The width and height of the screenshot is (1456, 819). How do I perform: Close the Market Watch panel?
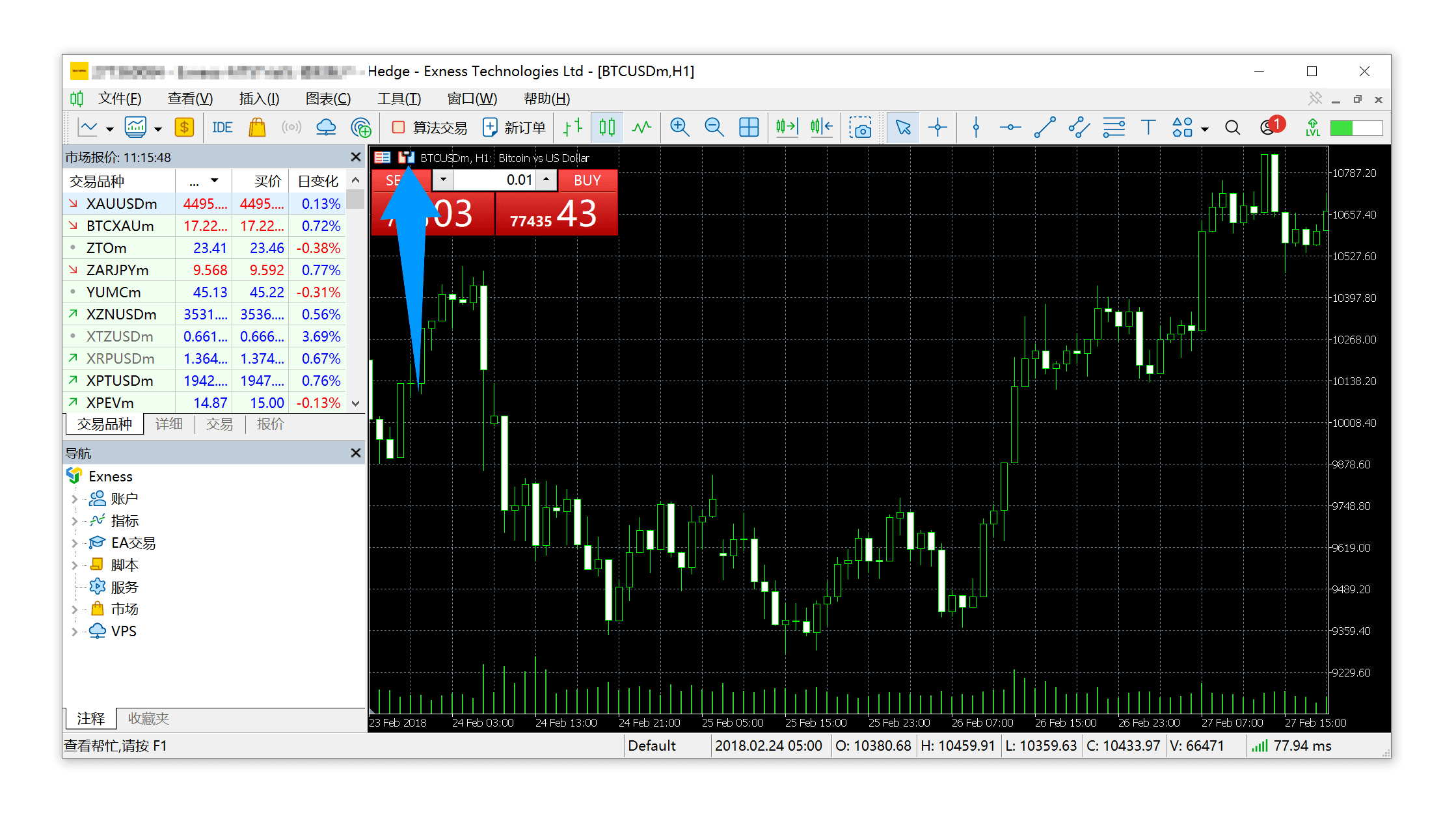[x=356, y=157]
